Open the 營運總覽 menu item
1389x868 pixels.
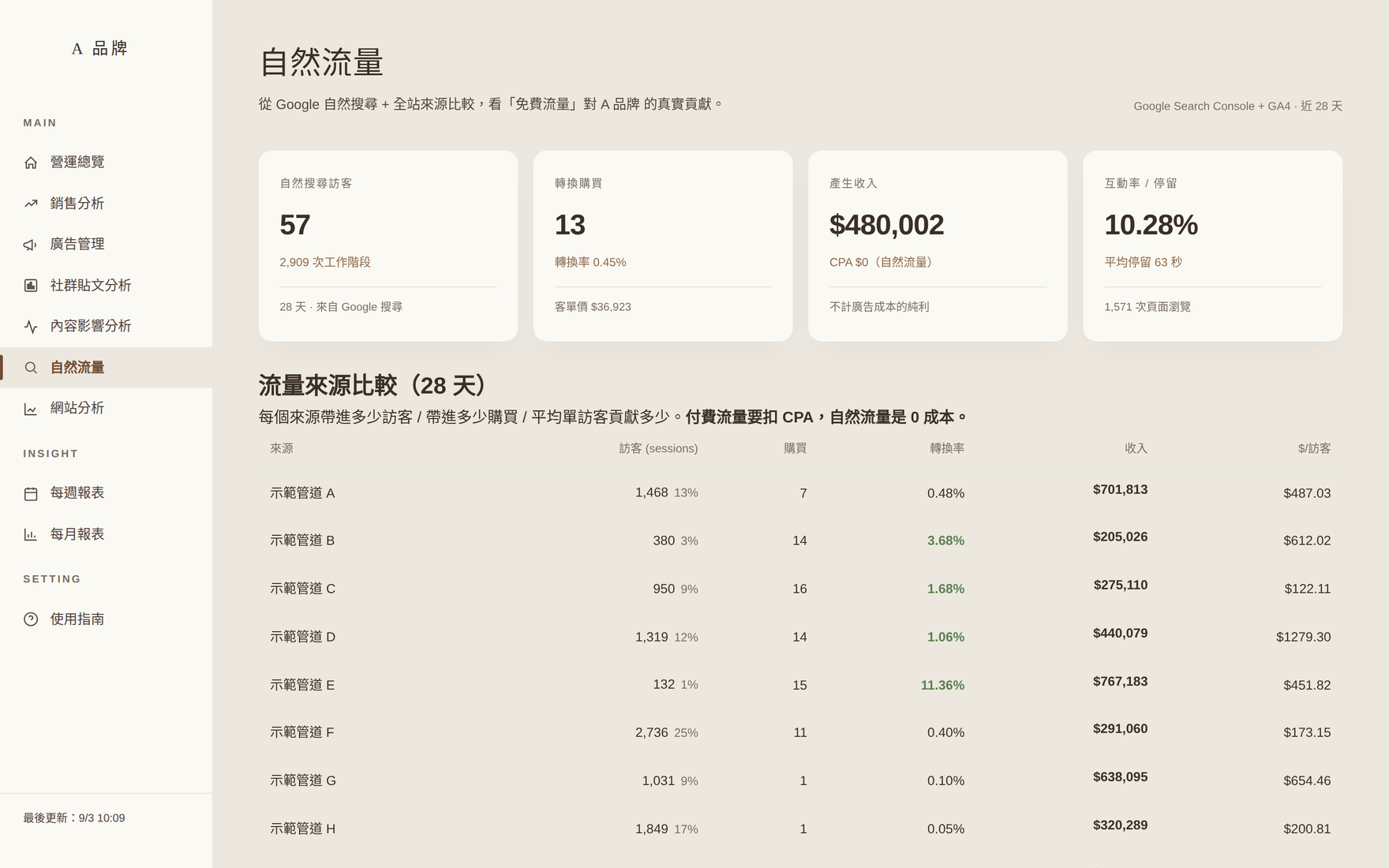pyautogui.click(x=106, y=163)
